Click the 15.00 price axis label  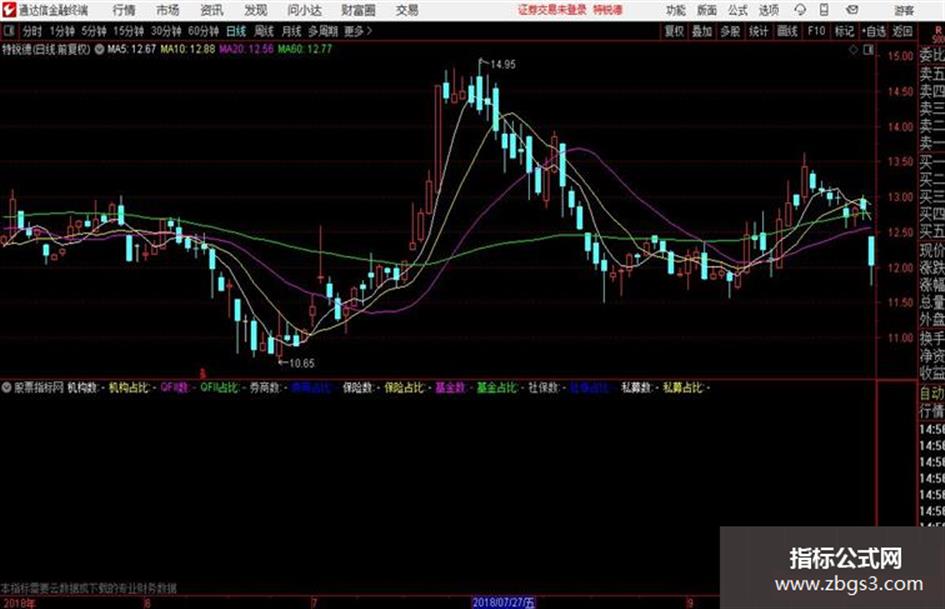click(x=900, y=56)
